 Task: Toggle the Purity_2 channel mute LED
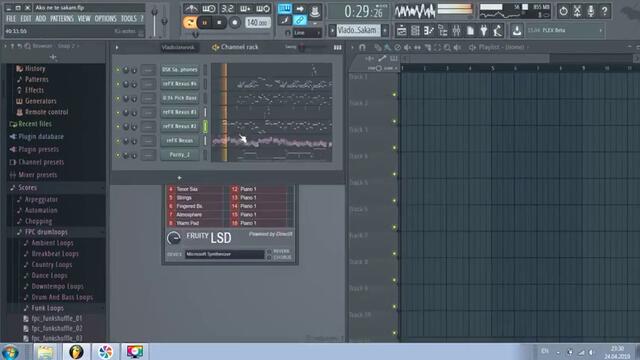(x=118, y=155)
